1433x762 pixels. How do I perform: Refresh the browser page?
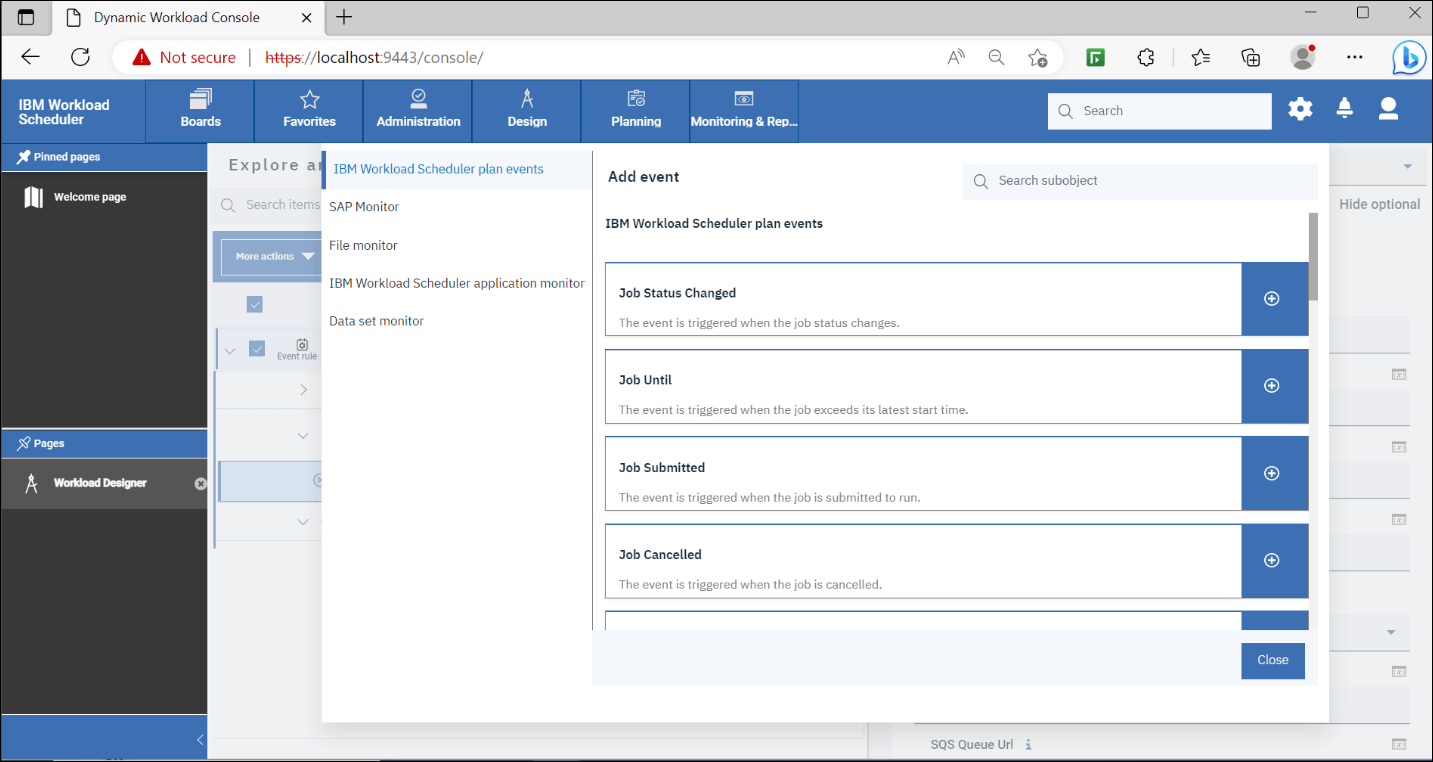coord(80,57)
